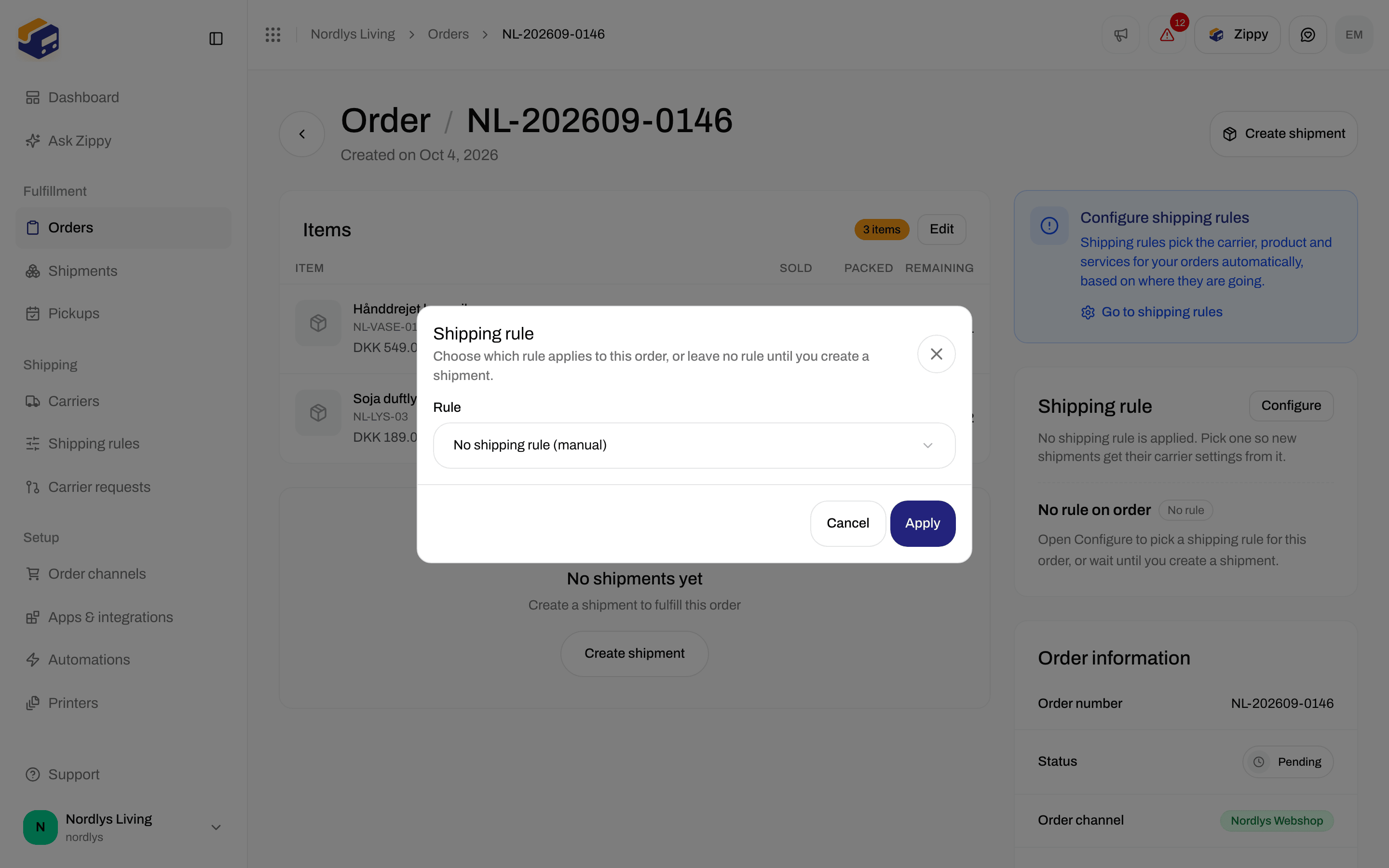Click Create shipment under No shipments yet
This screenshot has height=868, width=1389.
click(634, 654)
